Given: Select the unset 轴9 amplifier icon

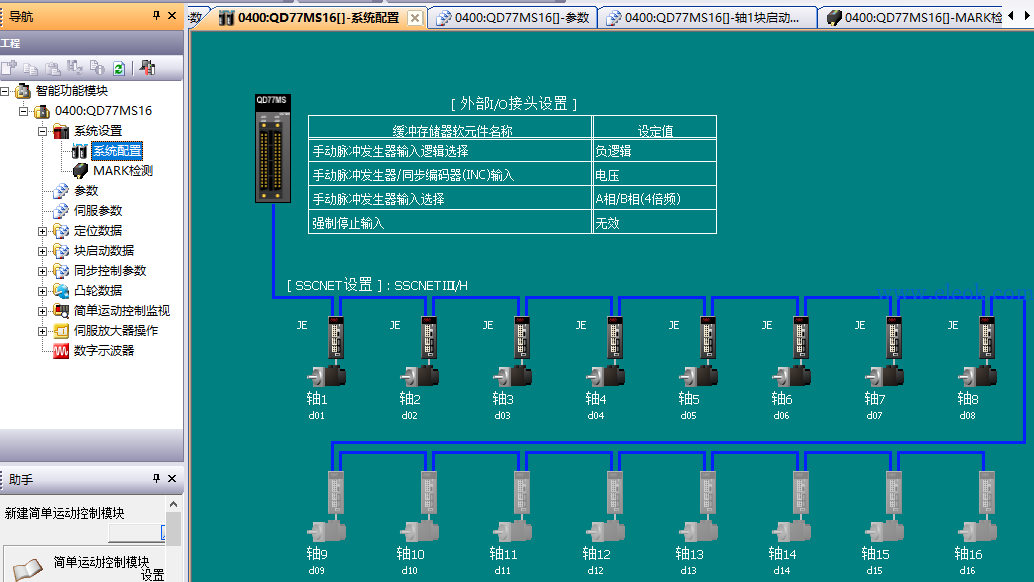Looking at the screenshot, I should click(336, 492).
